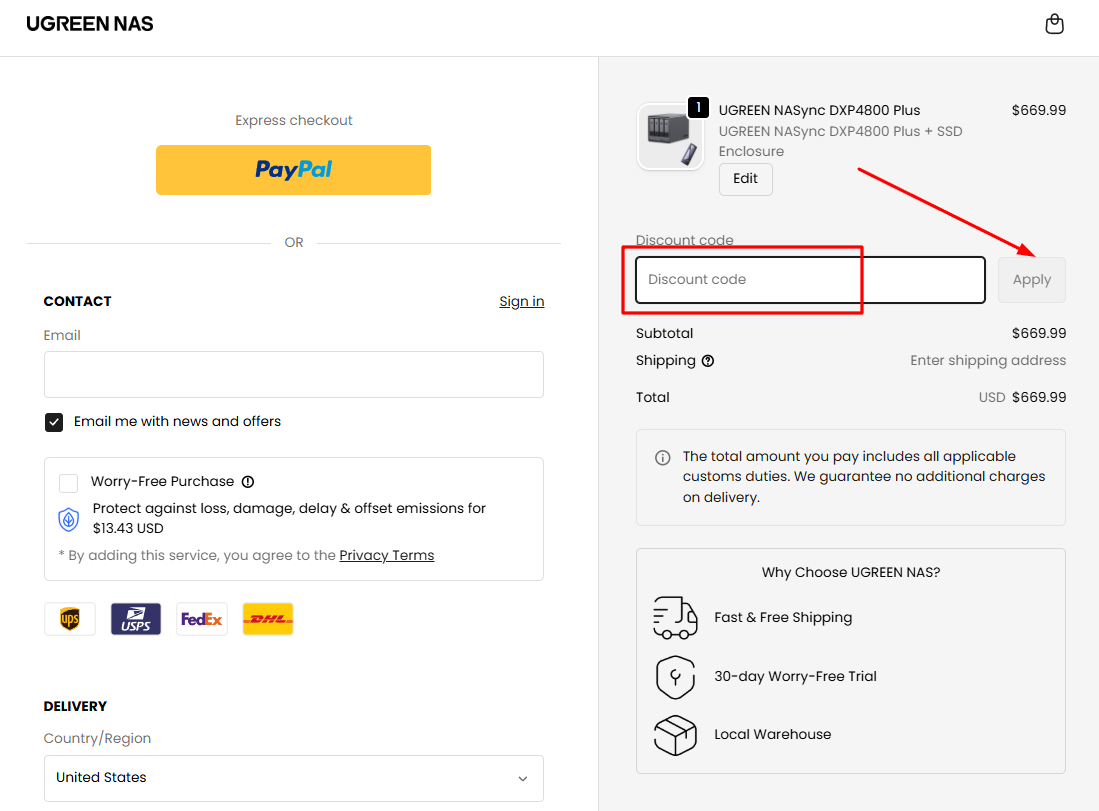Click the Worry-Free Purchase info icon
This screenshot has width=1099, height=811.
[x=247, y=480]
